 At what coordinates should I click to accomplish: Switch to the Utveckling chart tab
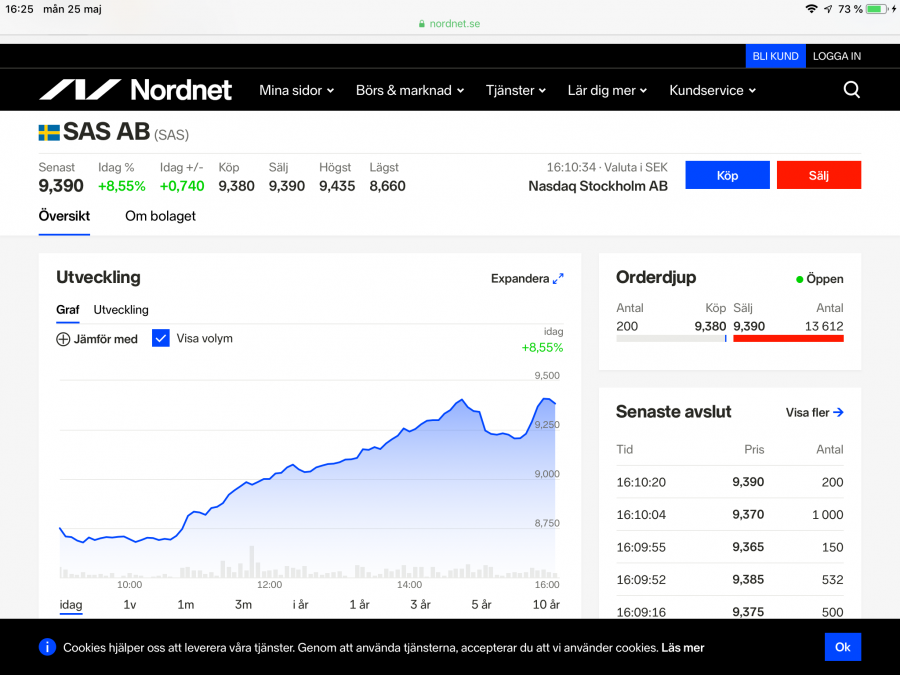coord(121,310)
